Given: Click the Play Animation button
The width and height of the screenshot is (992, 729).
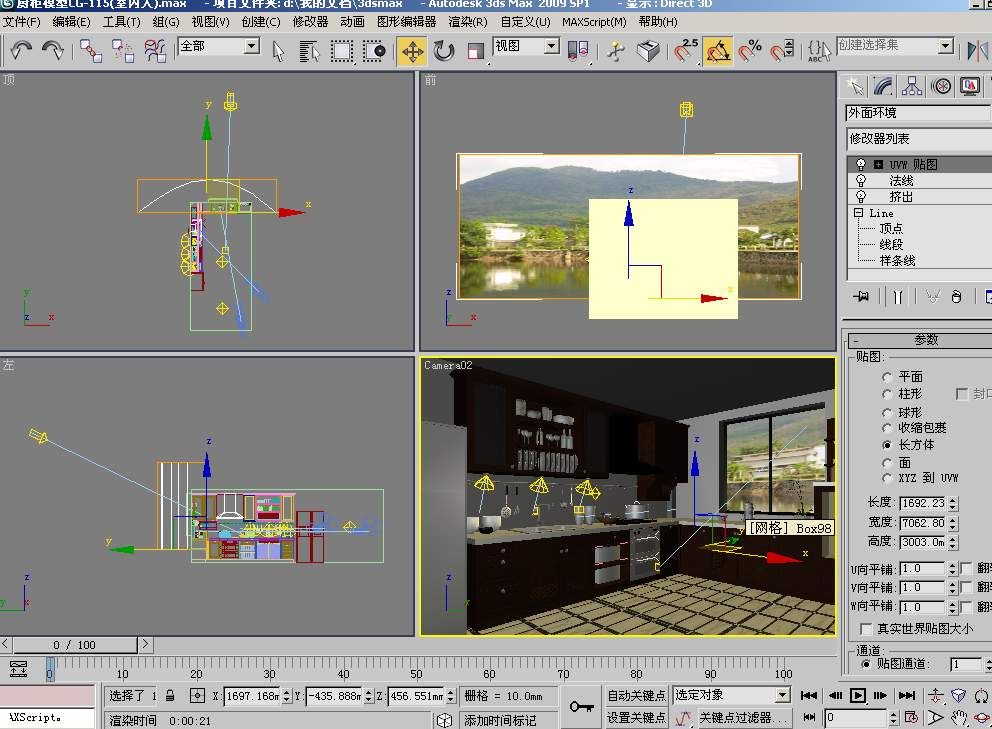Looking at the screenshot, I should coord(858,695).
